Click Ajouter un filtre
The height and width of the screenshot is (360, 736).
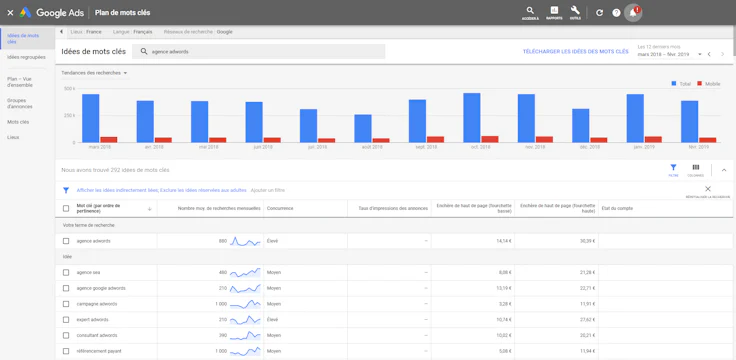pyautogui.click(x=268, y=191)
